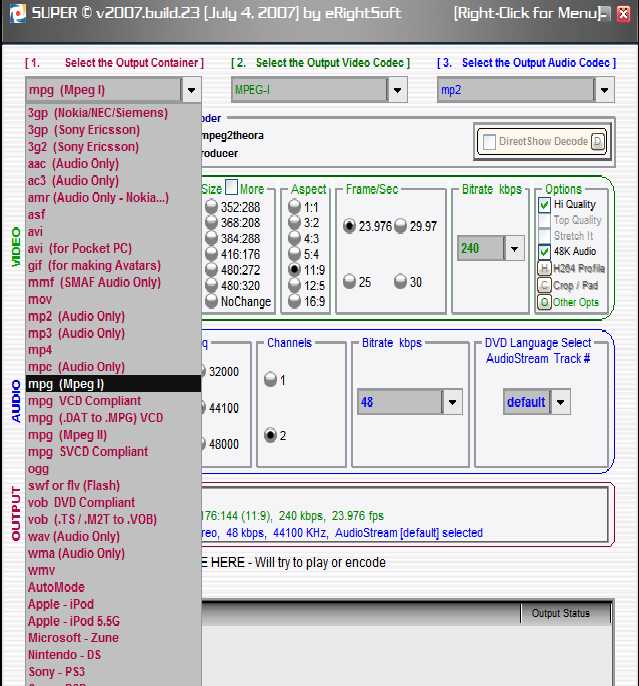Open the Output Audio Codec dropdown arrow
This screenshot has width=639, height=686.
[x=604, y=90]
